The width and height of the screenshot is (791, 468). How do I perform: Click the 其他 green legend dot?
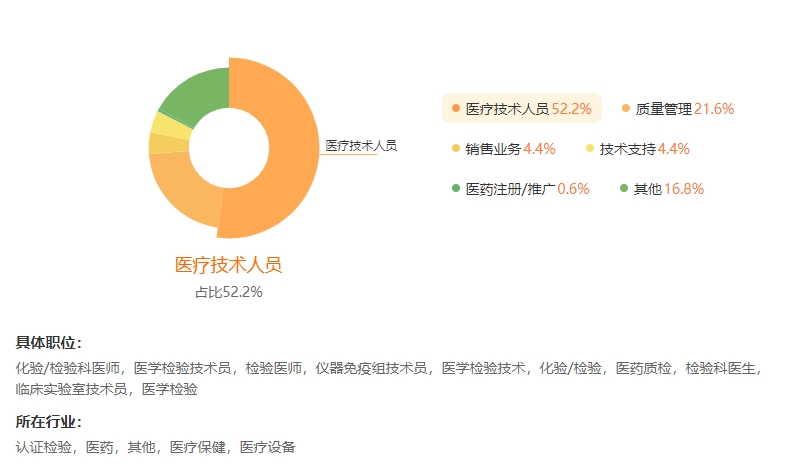pyautogui.click(x=624, y=188)
